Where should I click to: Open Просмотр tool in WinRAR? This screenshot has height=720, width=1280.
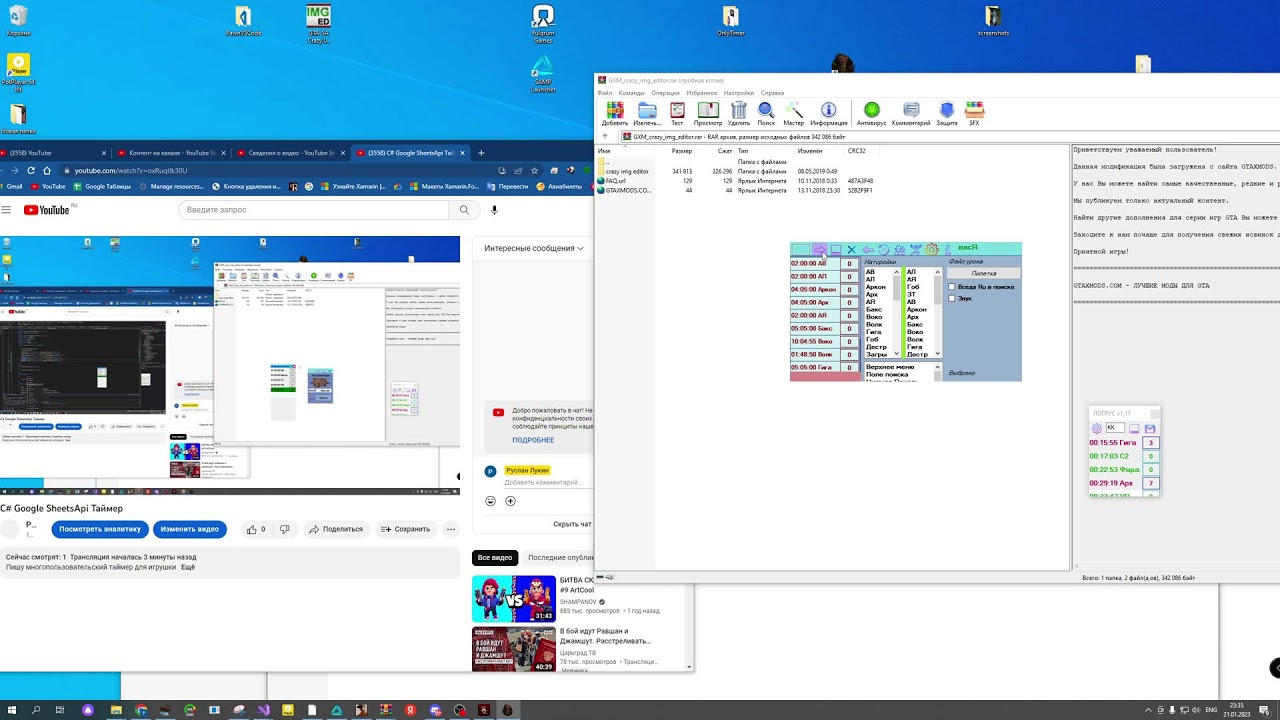708,113
